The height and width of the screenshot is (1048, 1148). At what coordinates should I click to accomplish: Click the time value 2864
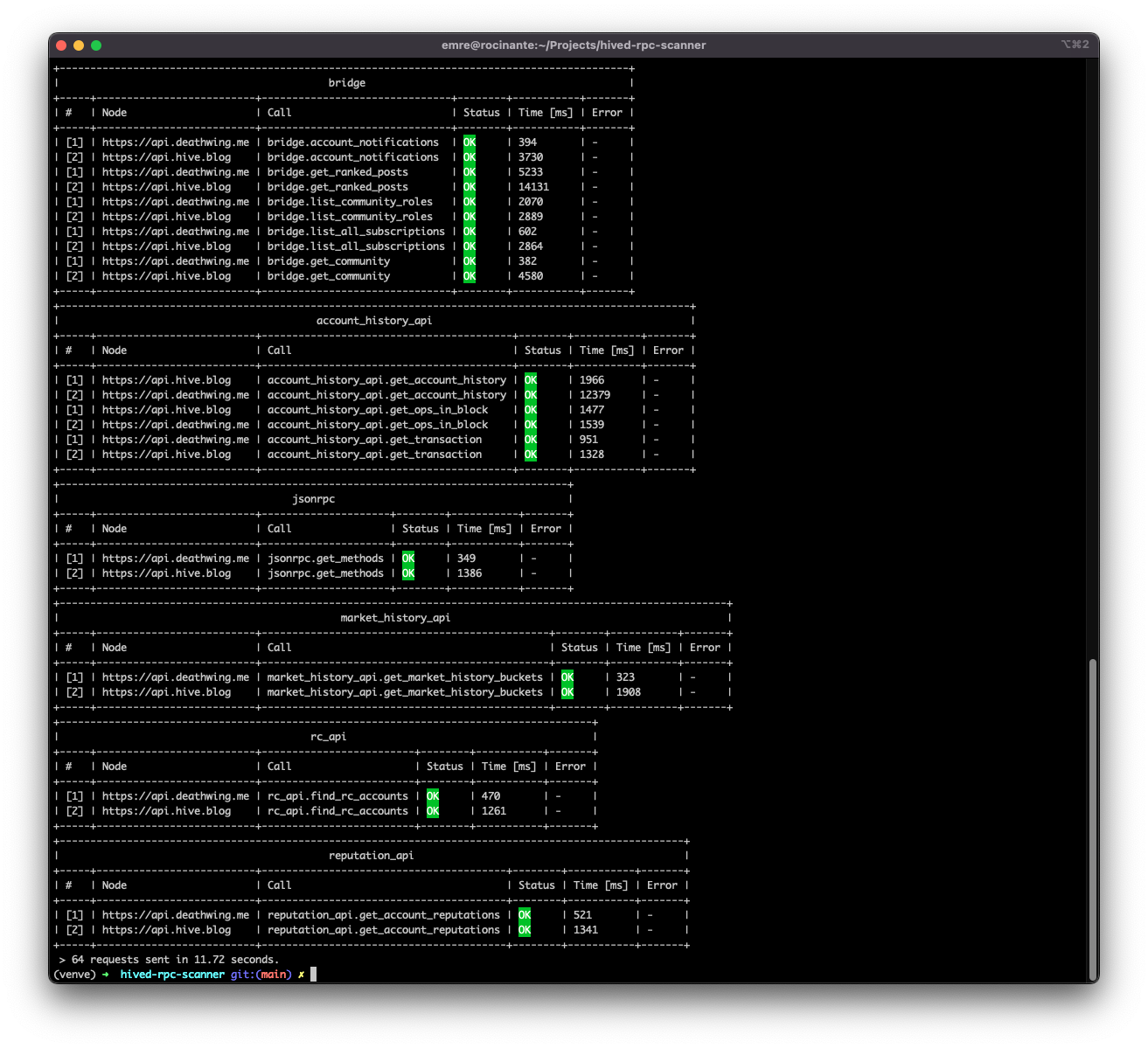point(531,246)
